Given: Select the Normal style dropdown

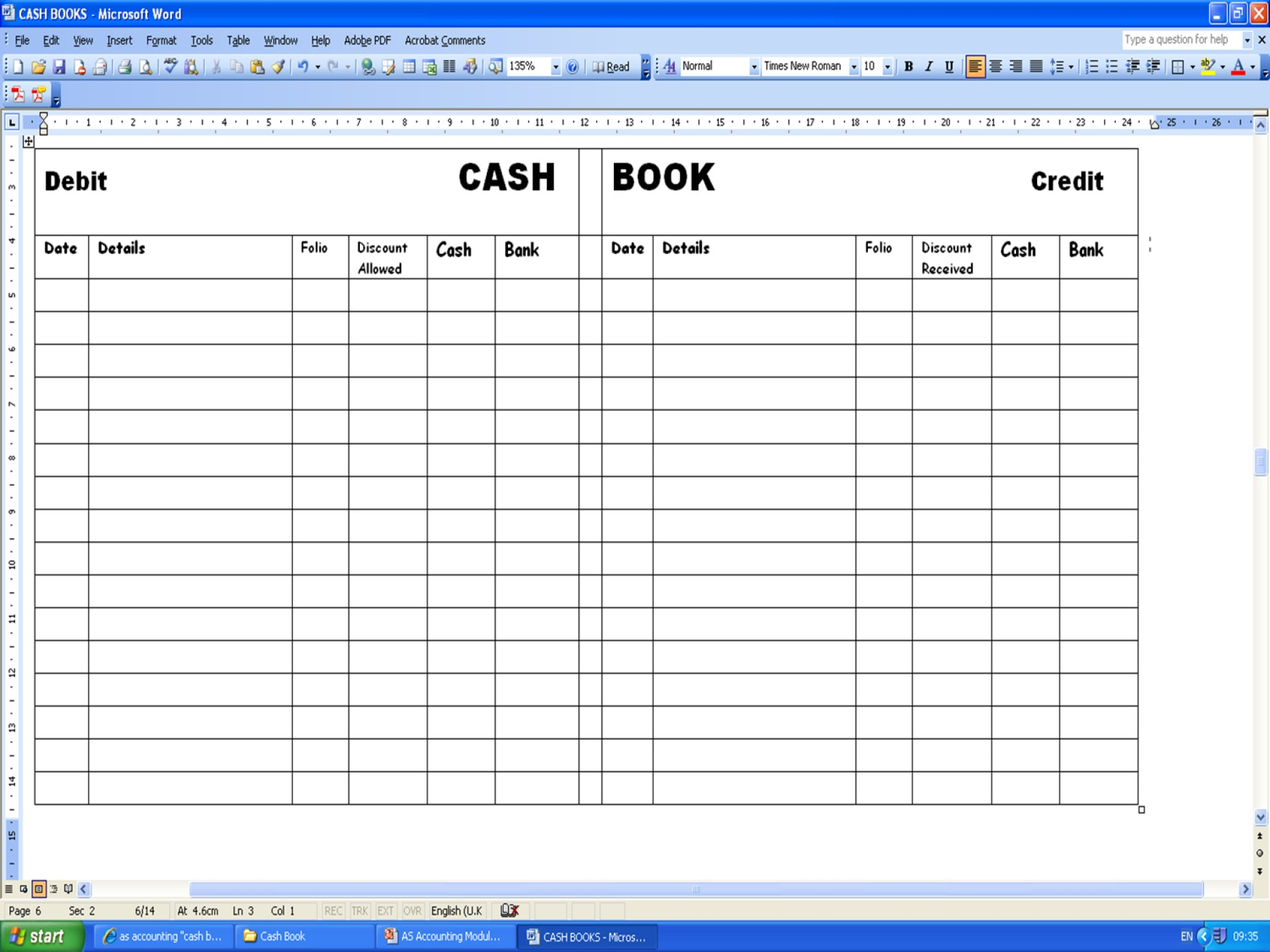Looking at the screenshot, I should 716,66.
